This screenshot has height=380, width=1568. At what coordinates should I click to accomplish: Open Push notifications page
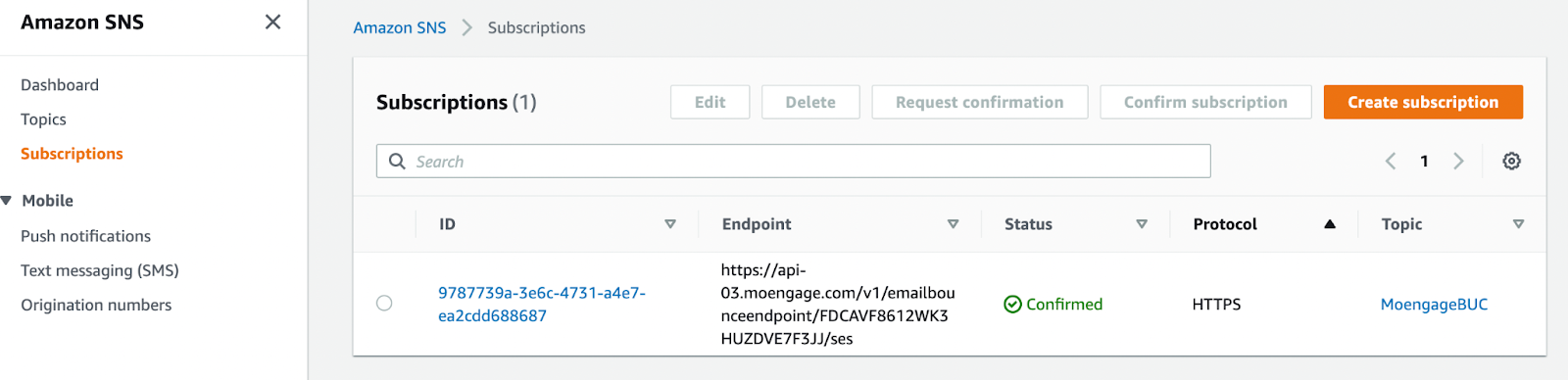pos(85,236)
